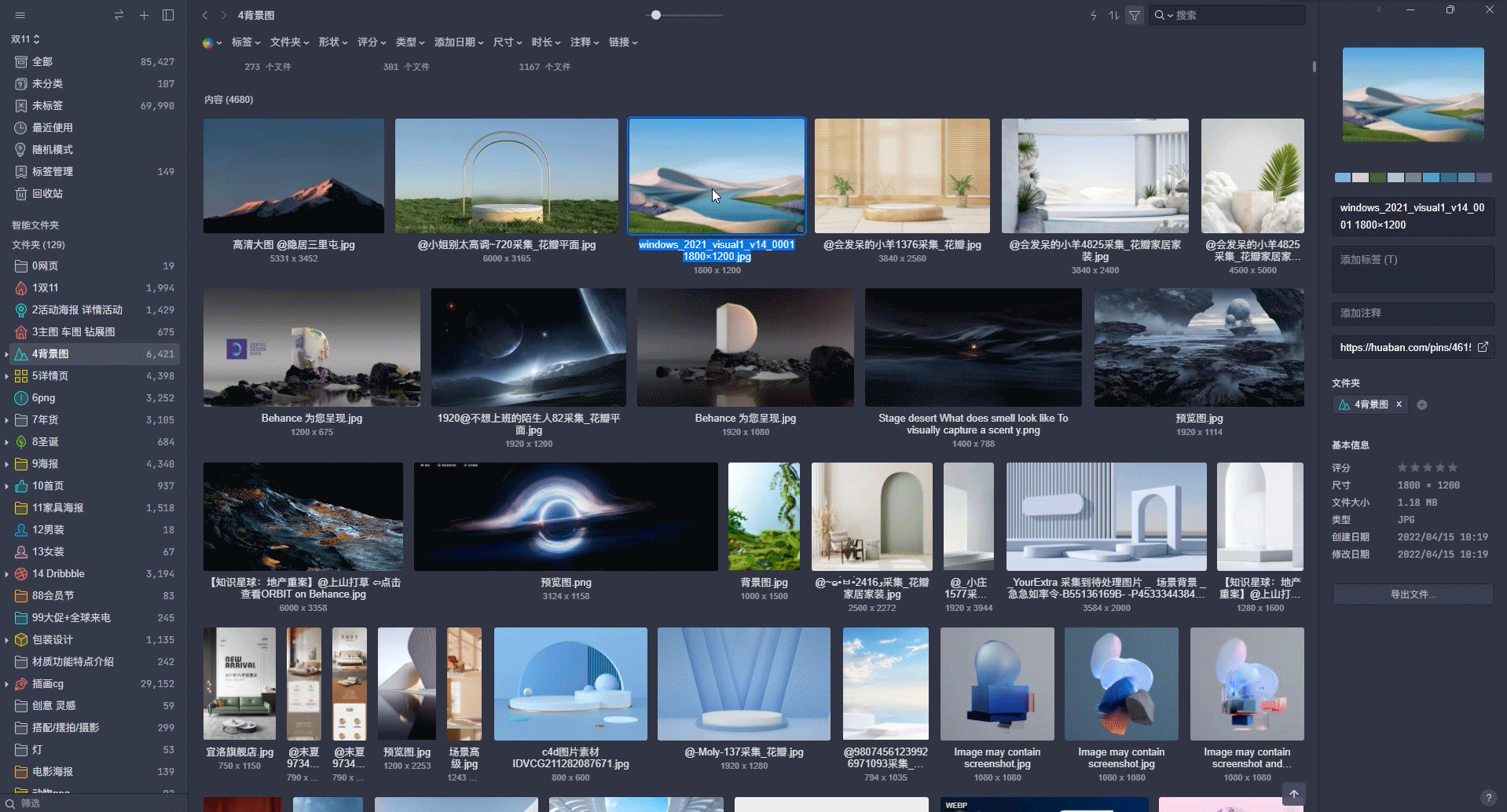Image resolution: width=1507 pixels, height=812 pixels.
Task: Click the 导出文件 button
Action: tap(1413, 594)
